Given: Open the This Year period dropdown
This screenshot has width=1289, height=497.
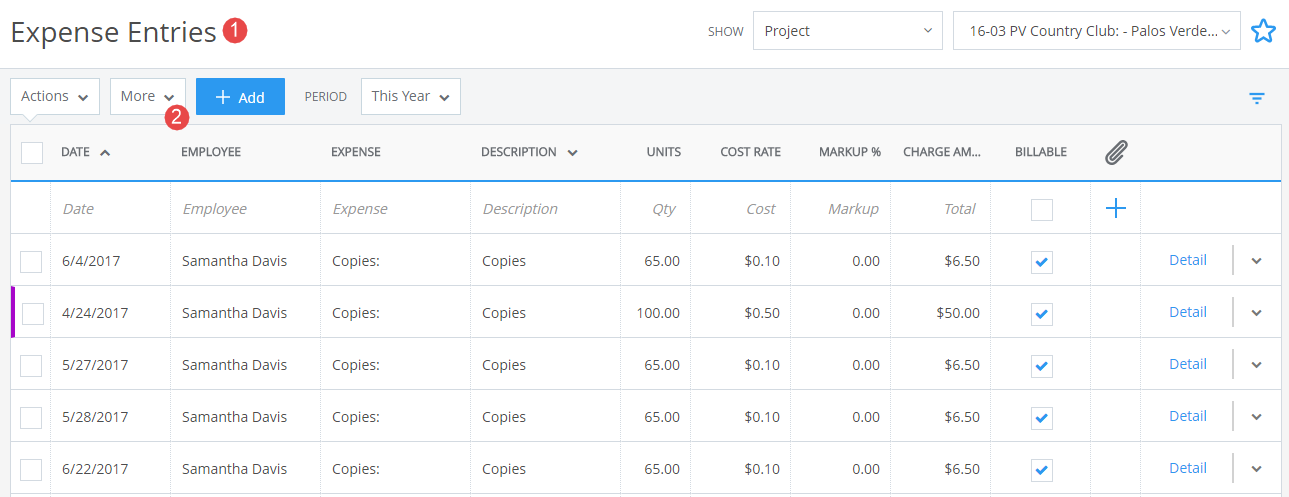Looking at the screenshot, I should [411, 96].
